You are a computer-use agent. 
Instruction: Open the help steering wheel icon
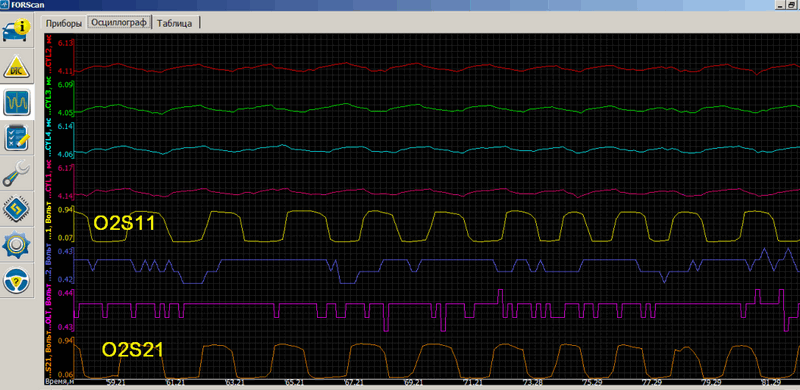pyautogui.click(x=17, y=280)
